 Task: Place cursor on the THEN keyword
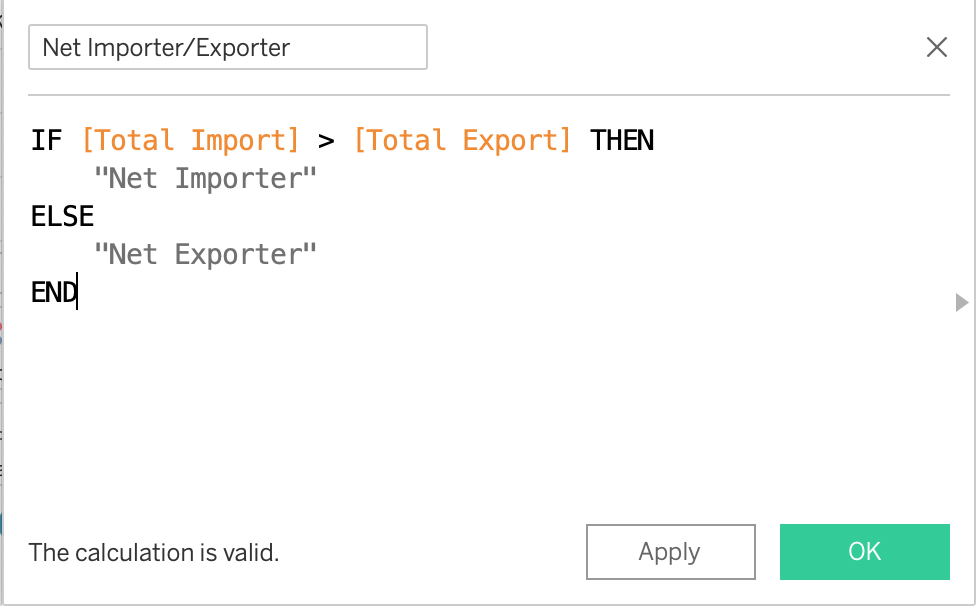pyautogui.click(x=622, y=140)
